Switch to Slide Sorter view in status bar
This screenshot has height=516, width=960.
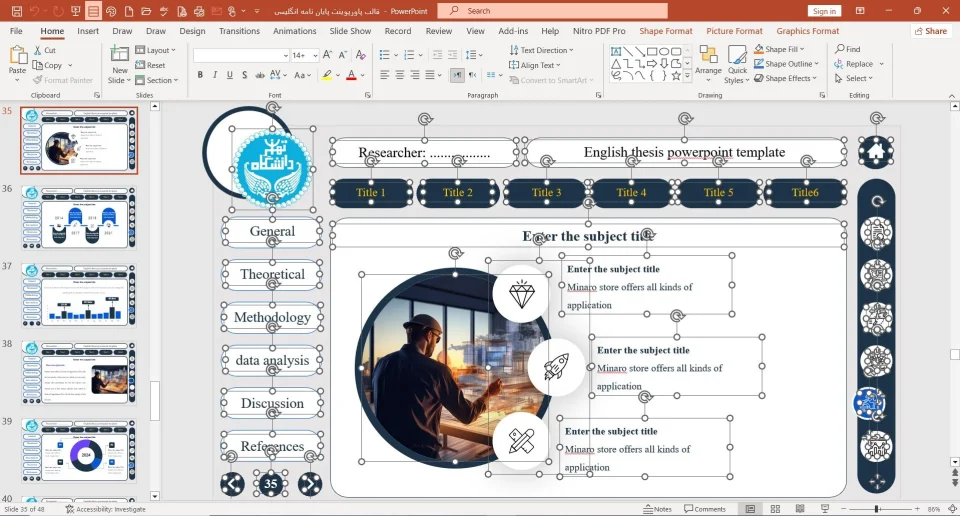click(x=775, y=509)
